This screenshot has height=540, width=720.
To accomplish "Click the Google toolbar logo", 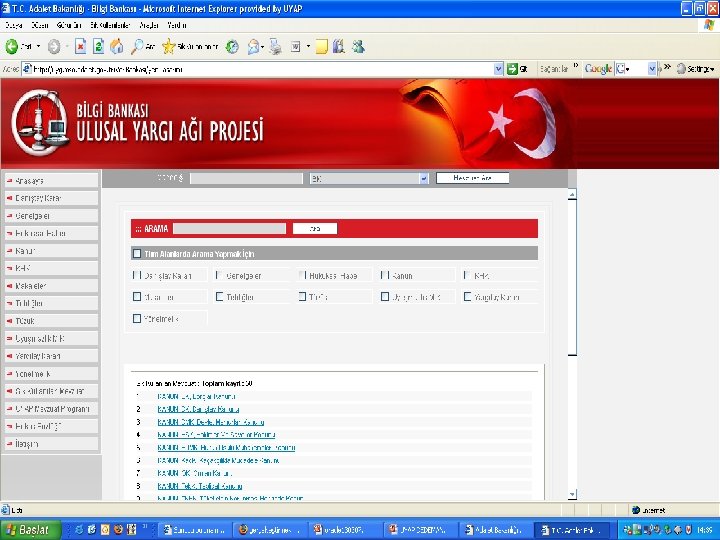I will click(x=598, y=69).
